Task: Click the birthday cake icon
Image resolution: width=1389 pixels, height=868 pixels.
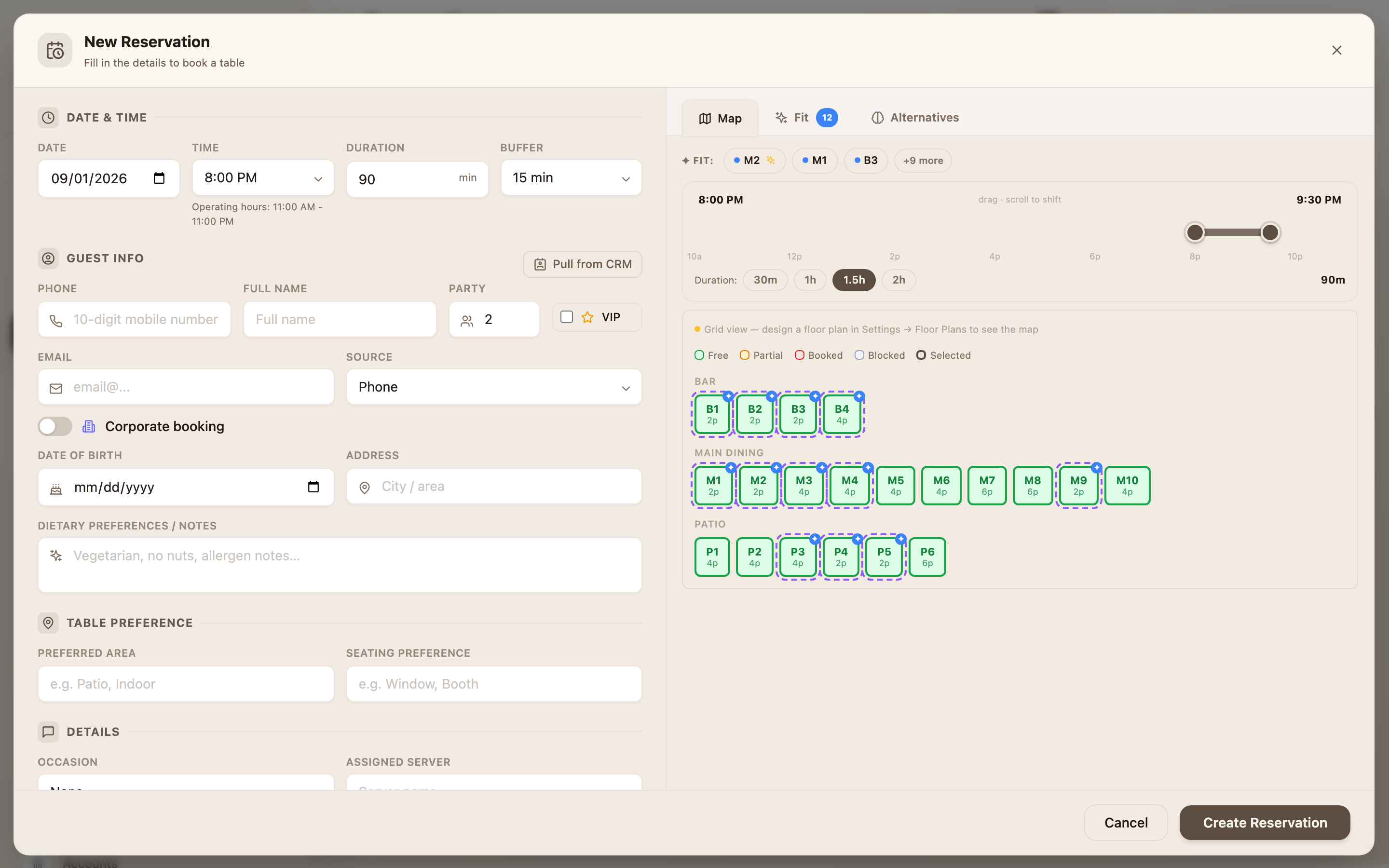Action: coord(55,488)
